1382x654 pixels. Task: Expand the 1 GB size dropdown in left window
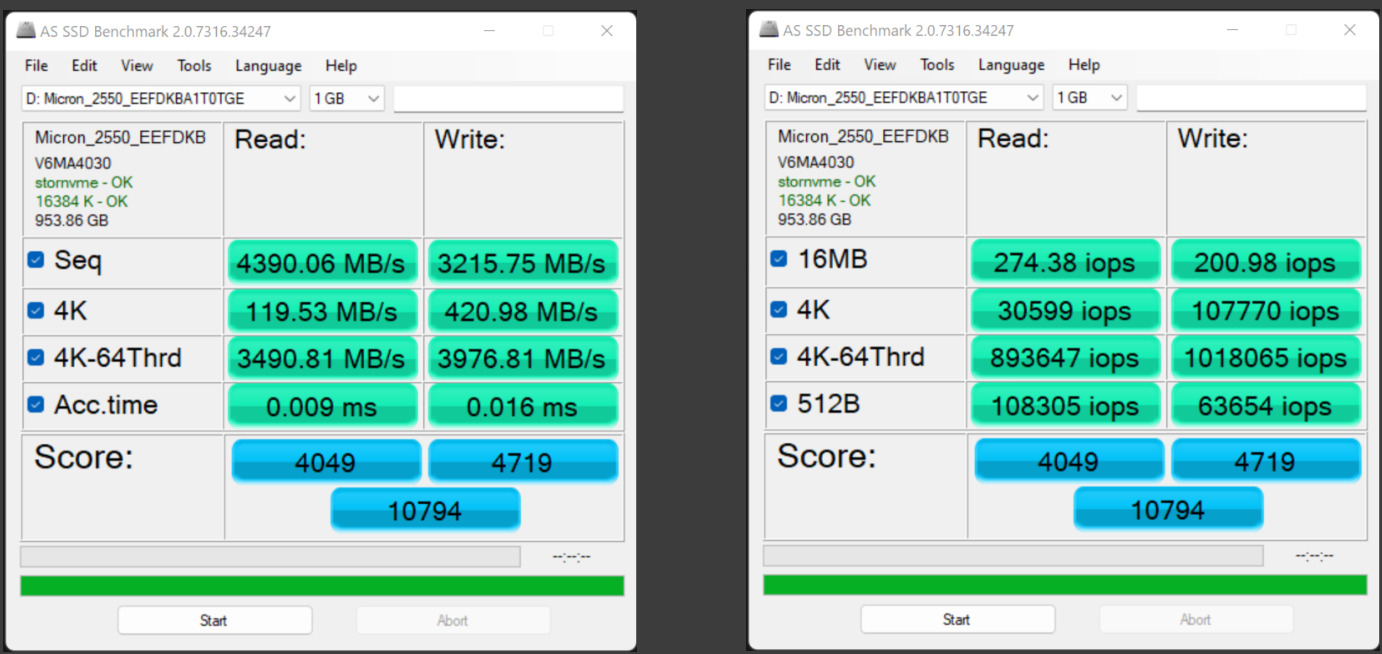[374, 98]
